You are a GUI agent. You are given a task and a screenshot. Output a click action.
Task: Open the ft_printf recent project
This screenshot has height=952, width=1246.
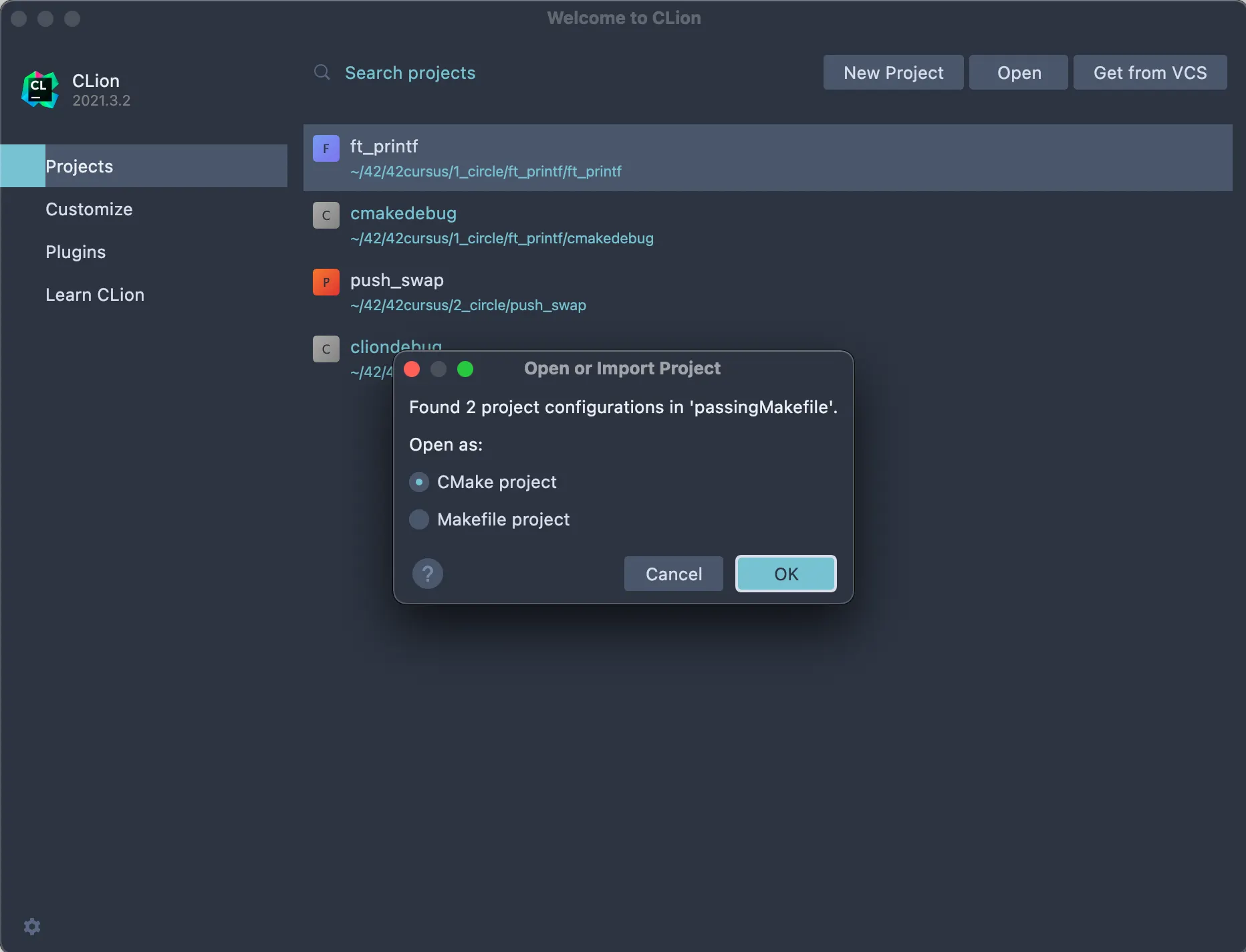click(x=768, y=158)
